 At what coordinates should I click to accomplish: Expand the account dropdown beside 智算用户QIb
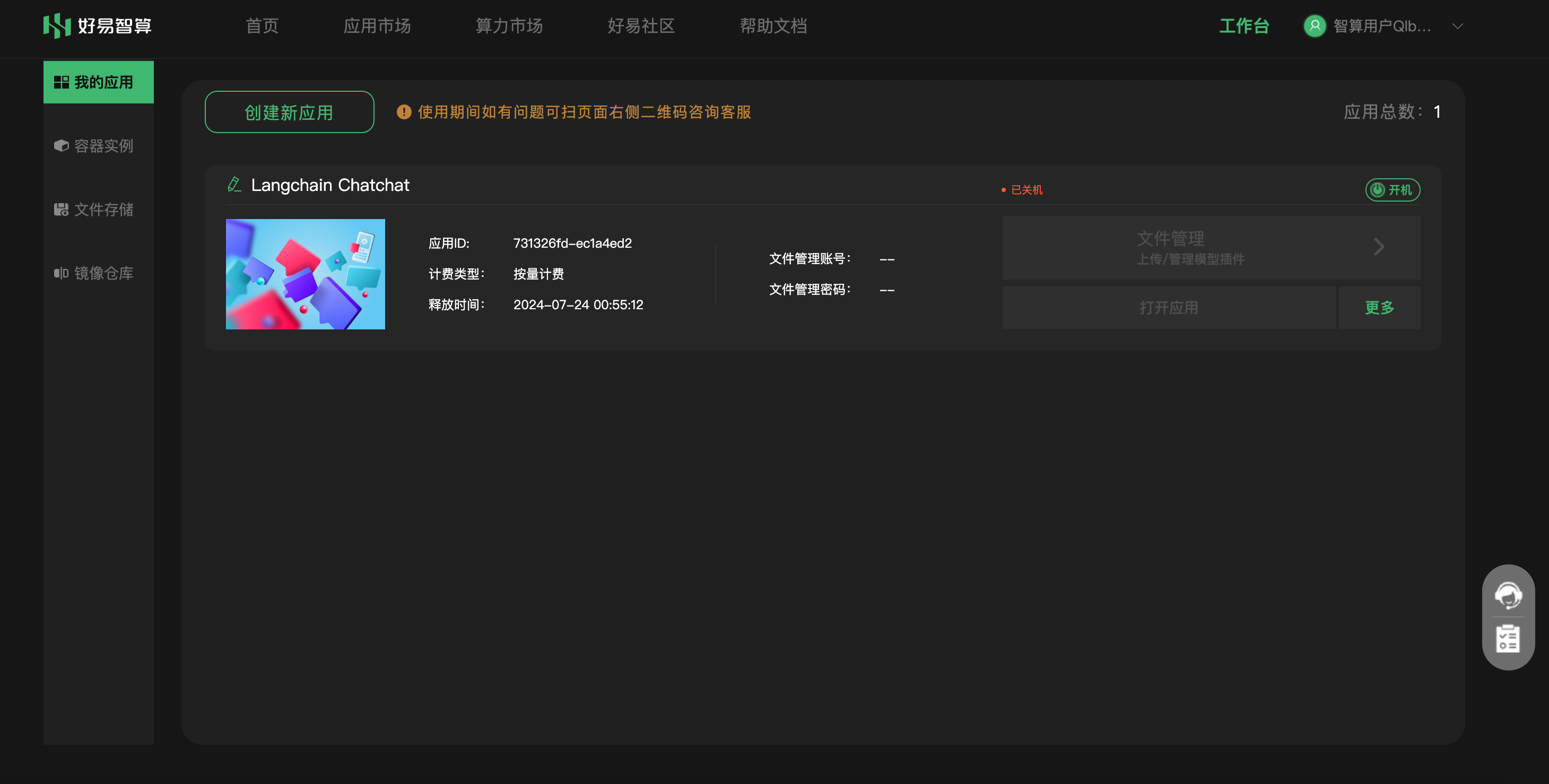pos(1458,27)
